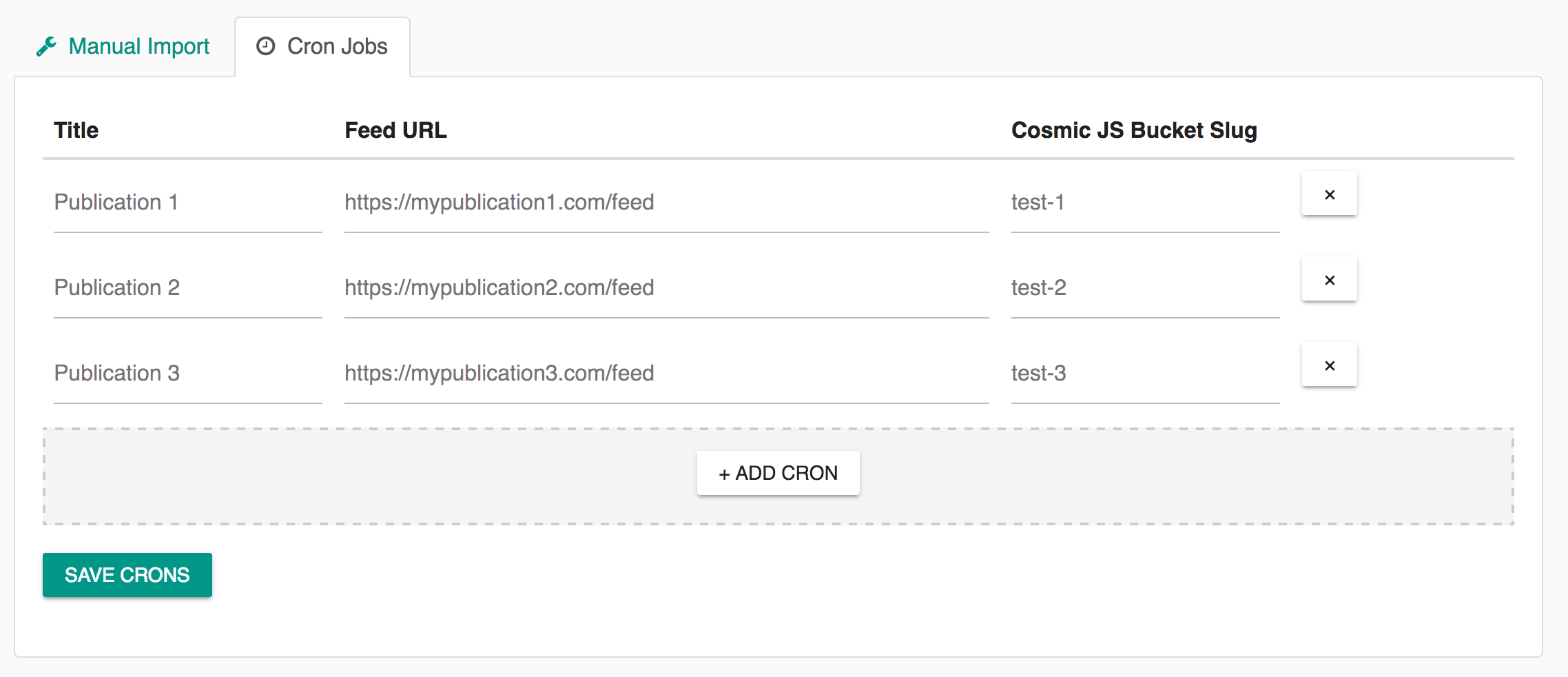The image size is (1568, 677).
Task: Select the Cron Jobs tab
Action: [322, 46]
